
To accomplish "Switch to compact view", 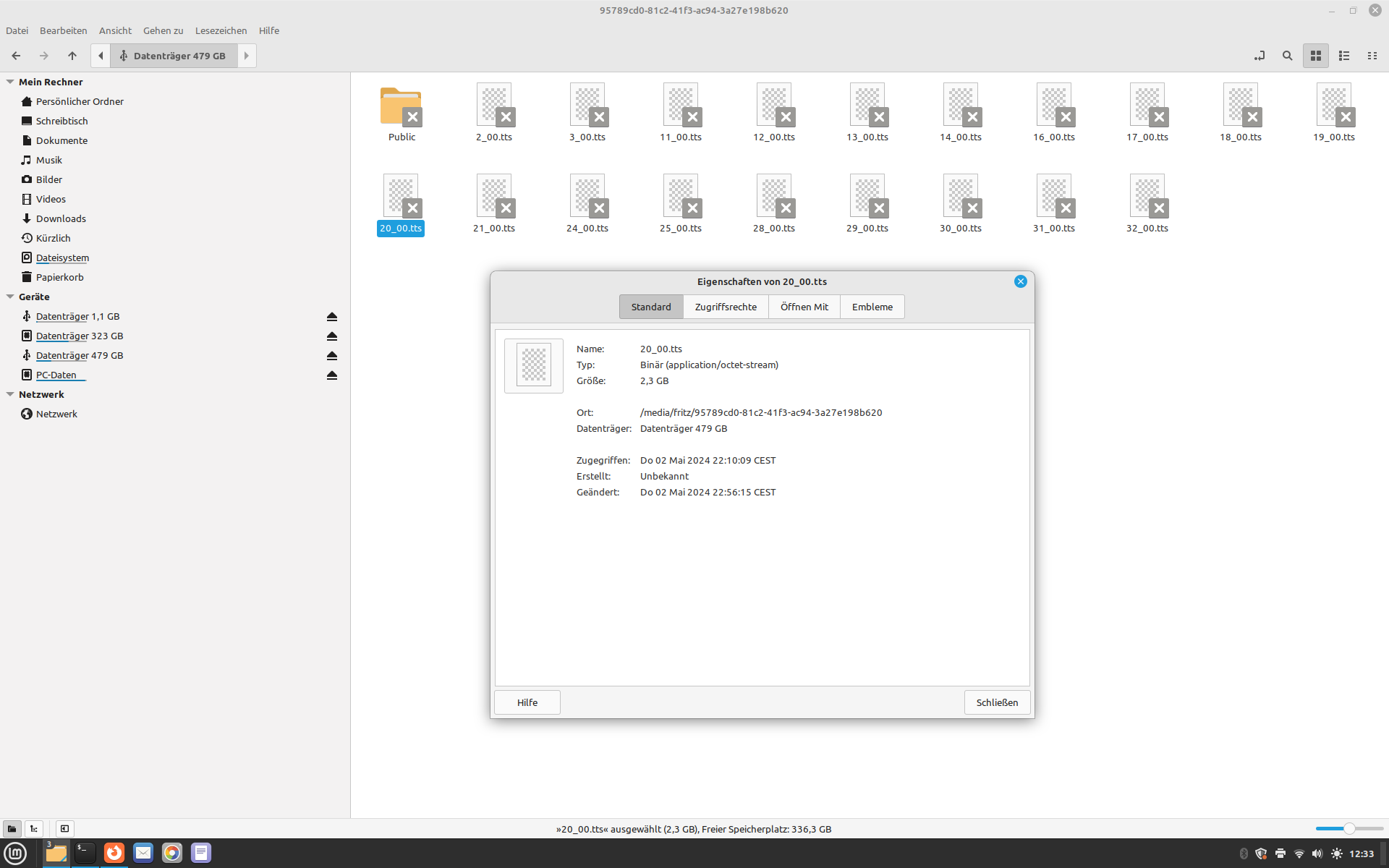I will point(1372,56).
